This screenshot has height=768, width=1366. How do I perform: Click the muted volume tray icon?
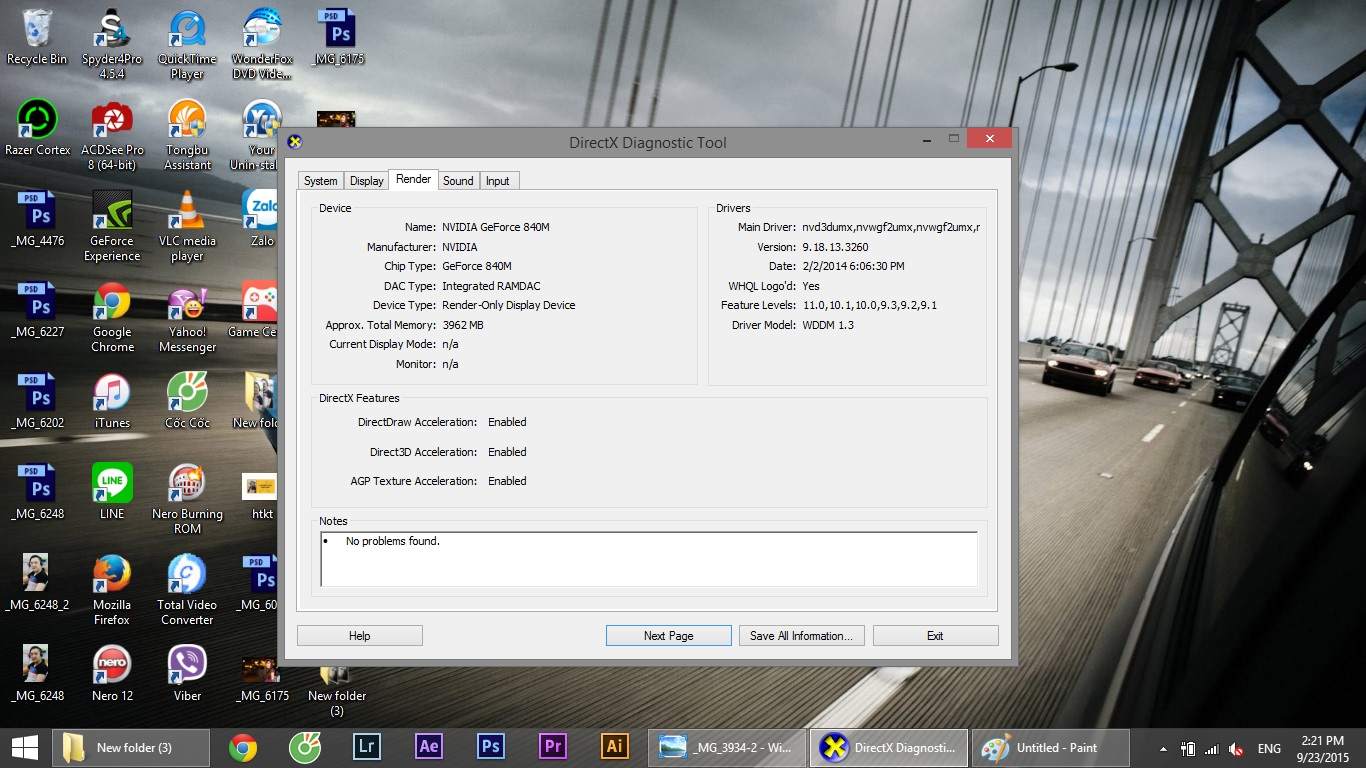click(x=1236, y=748)
